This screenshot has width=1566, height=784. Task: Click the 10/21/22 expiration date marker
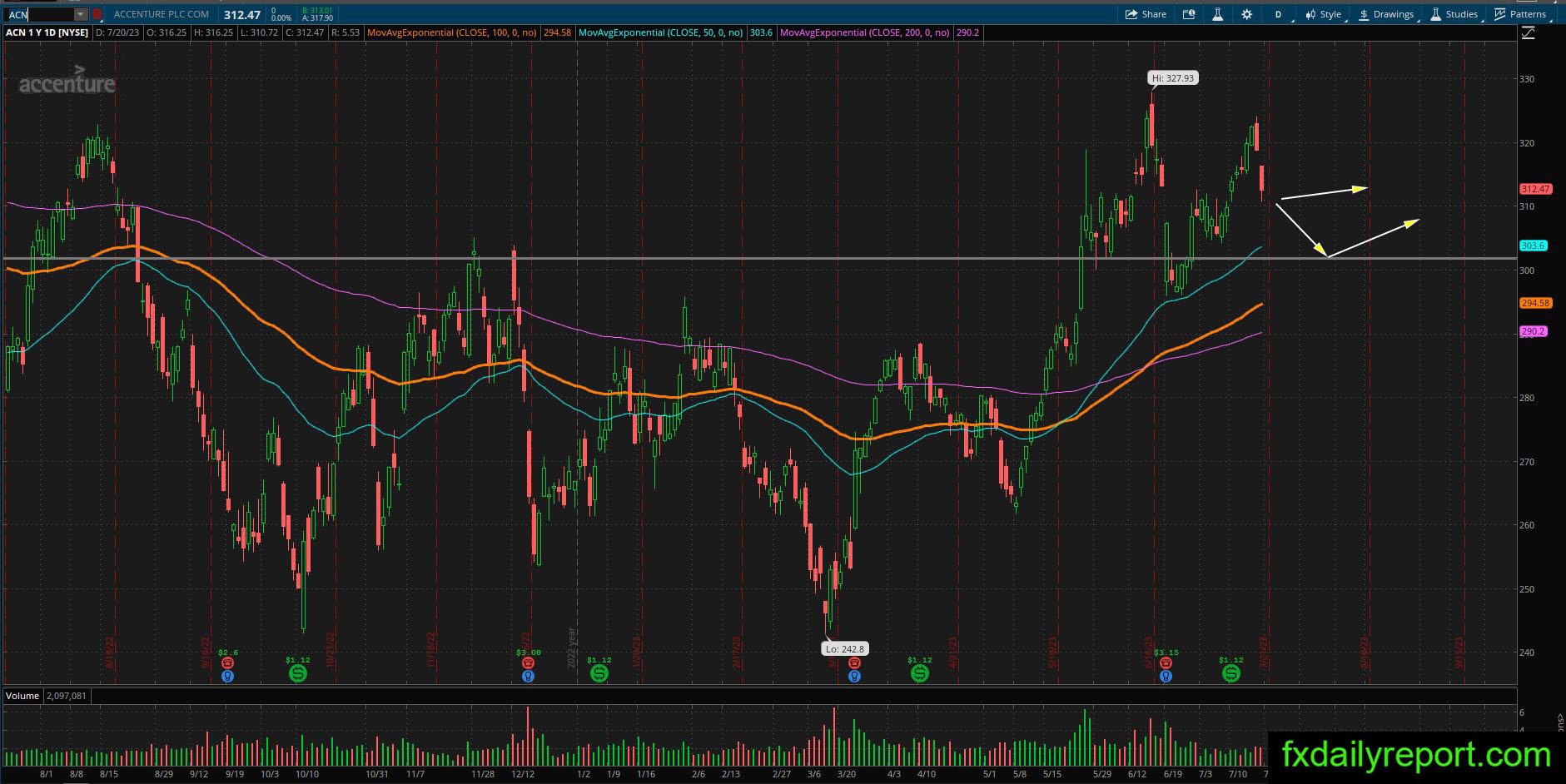[x=330, y=650]
